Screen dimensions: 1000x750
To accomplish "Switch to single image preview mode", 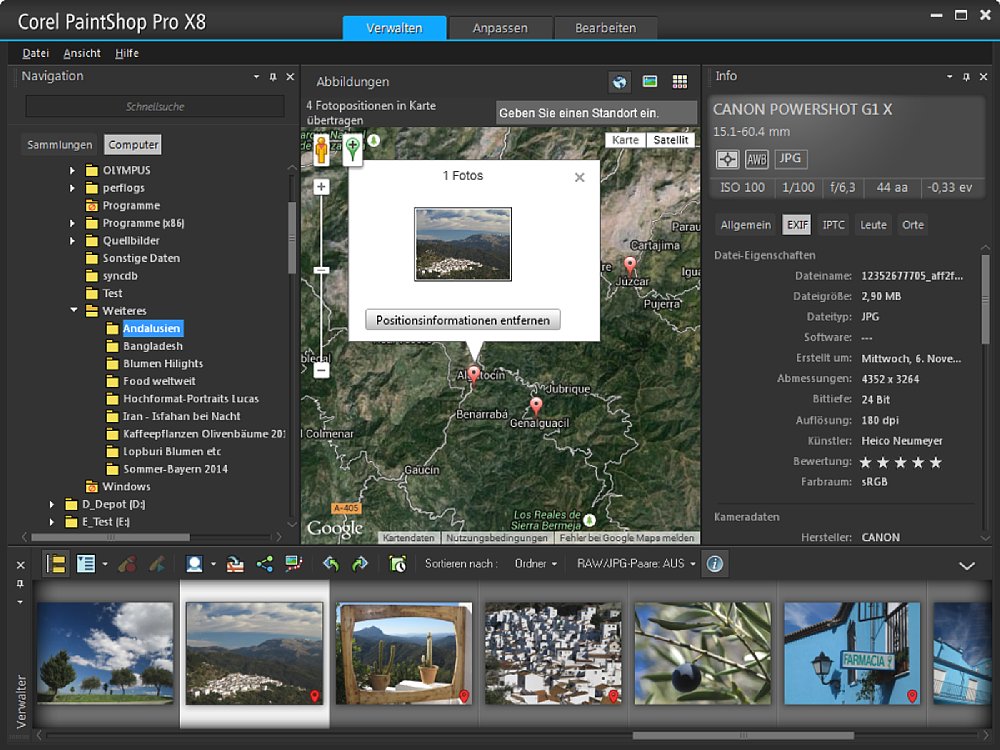I will (650, 82).
